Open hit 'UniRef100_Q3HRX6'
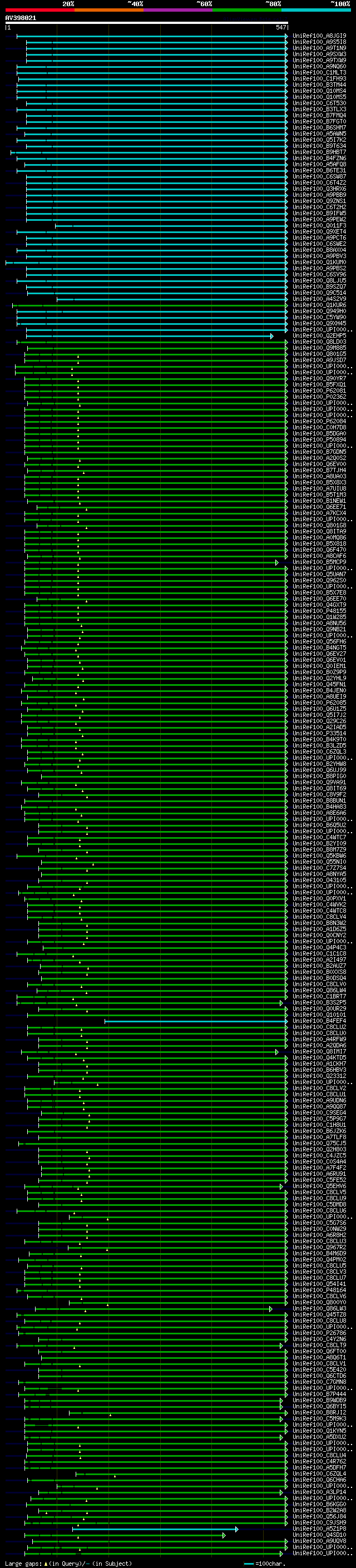Screen dimensions: 356x1568 (x=319, y=189)
